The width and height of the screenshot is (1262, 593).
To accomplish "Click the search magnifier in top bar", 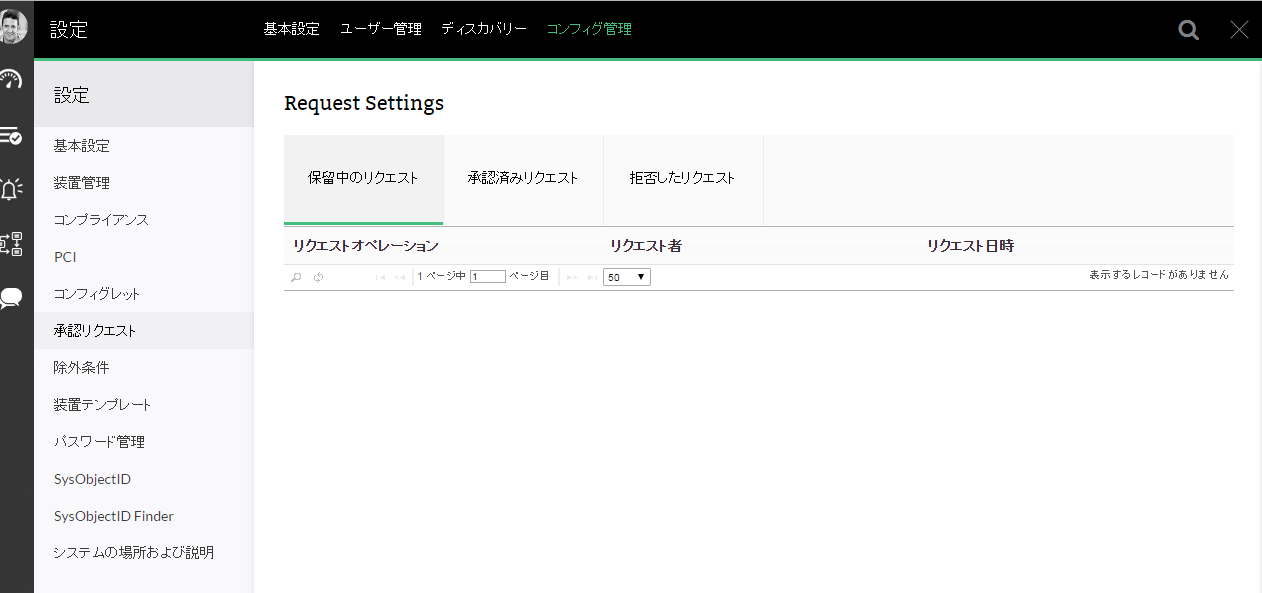I will (1188, 30).
